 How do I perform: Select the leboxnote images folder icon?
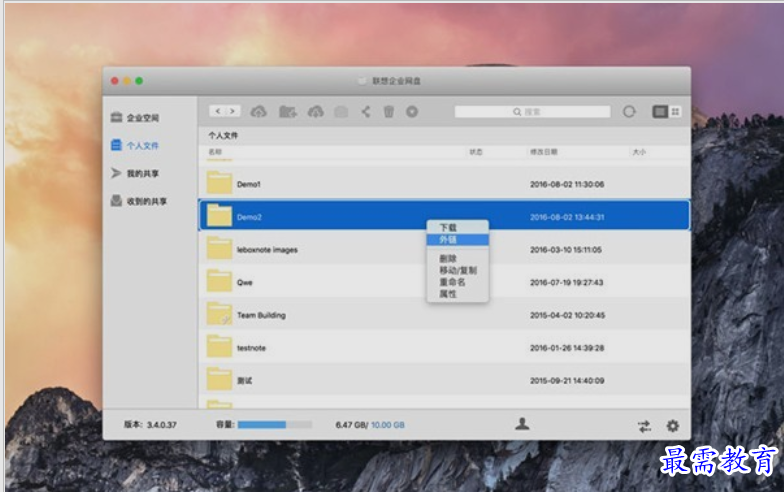(219, 248)
